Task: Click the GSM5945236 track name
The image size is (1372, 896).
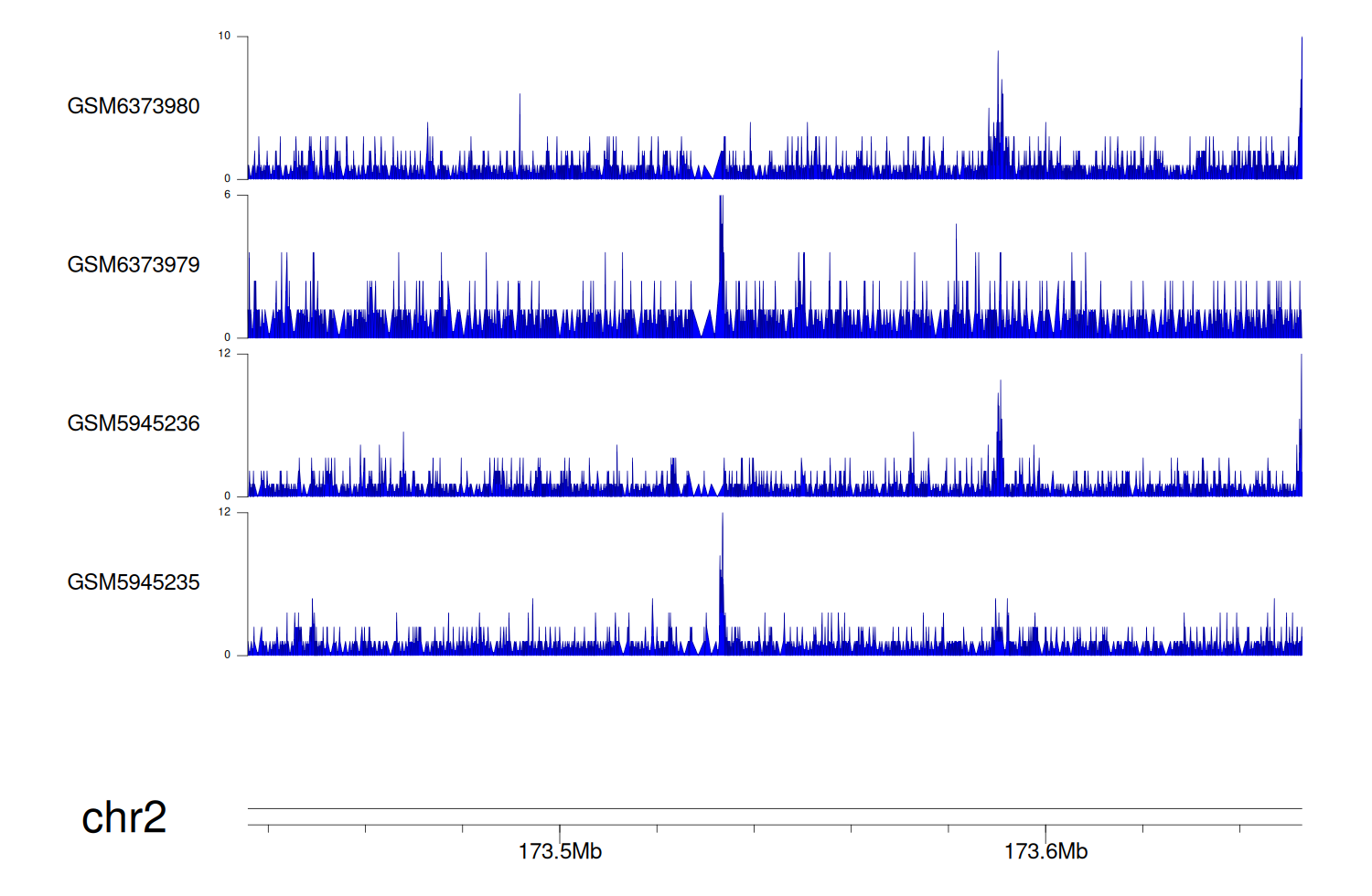Action: 134,423
